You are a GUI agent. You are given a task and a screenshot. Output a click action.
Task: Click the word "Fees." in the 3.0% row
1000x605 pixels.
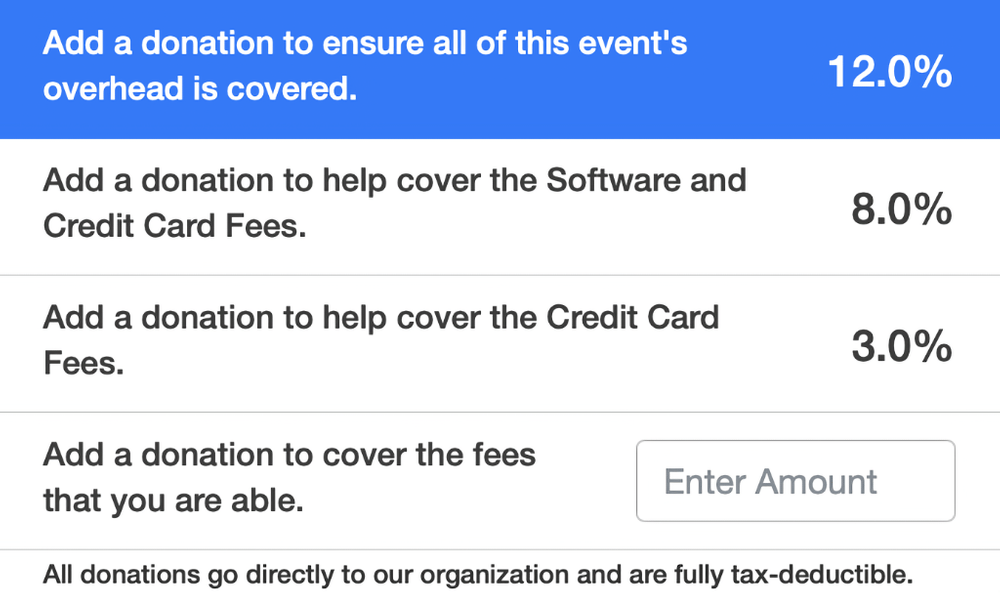tap(83, 363)
